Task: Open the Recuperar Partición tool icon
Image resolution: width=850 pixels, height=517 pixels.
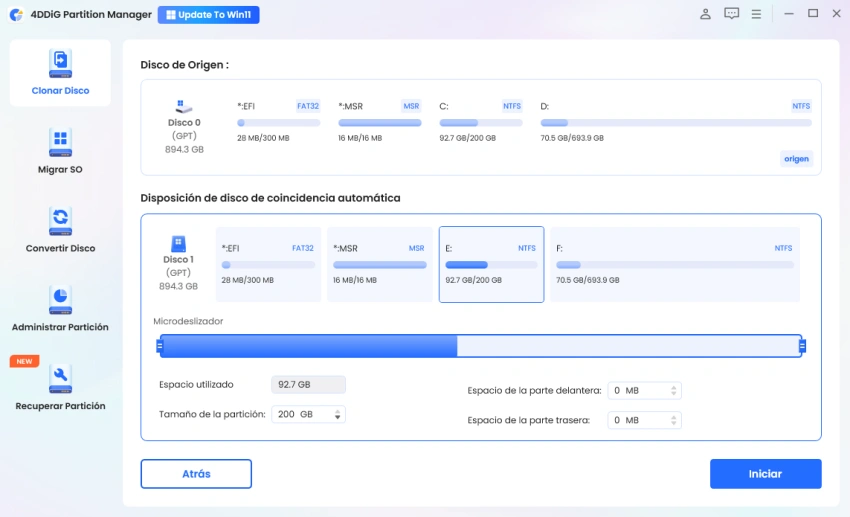Action: (x=60, y=379)
